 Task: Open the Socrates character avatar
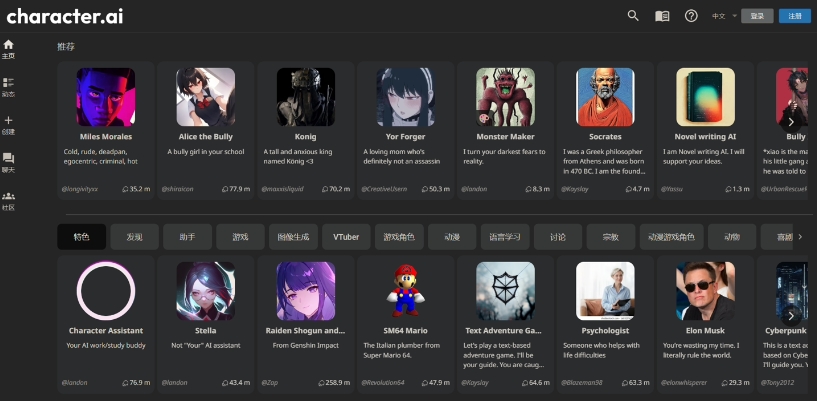pos(605,97)
